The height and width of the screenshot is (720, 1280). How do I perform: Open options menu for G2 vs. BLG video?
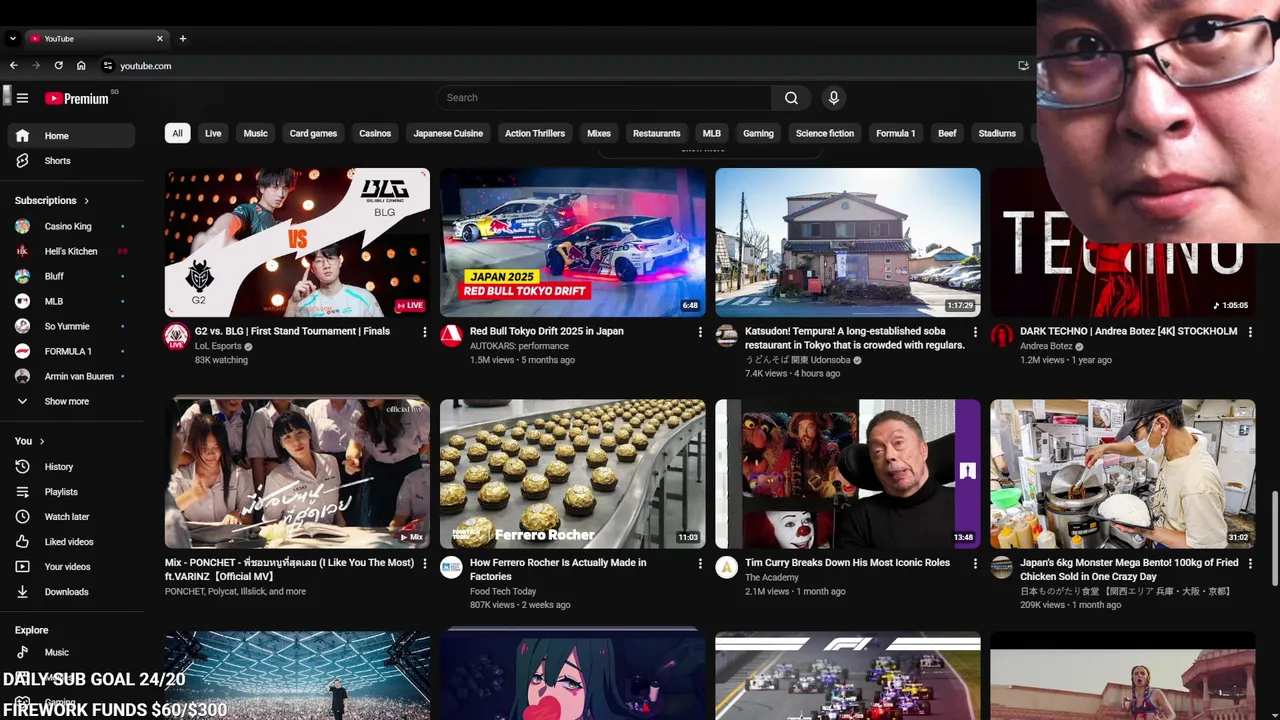[x=424, y=332]
